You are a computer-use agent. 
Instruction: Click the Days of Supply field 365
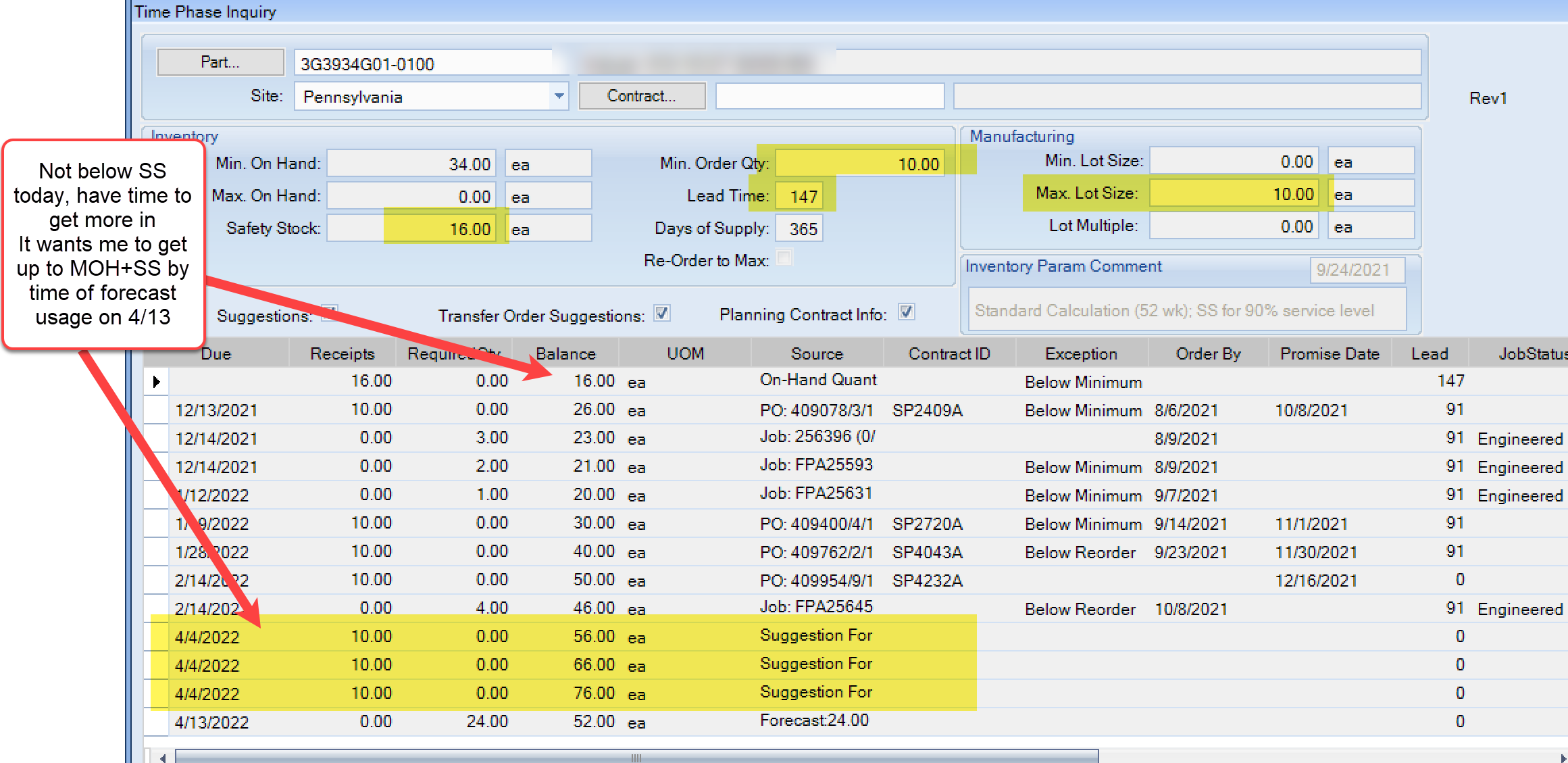(x=799, y=228)
